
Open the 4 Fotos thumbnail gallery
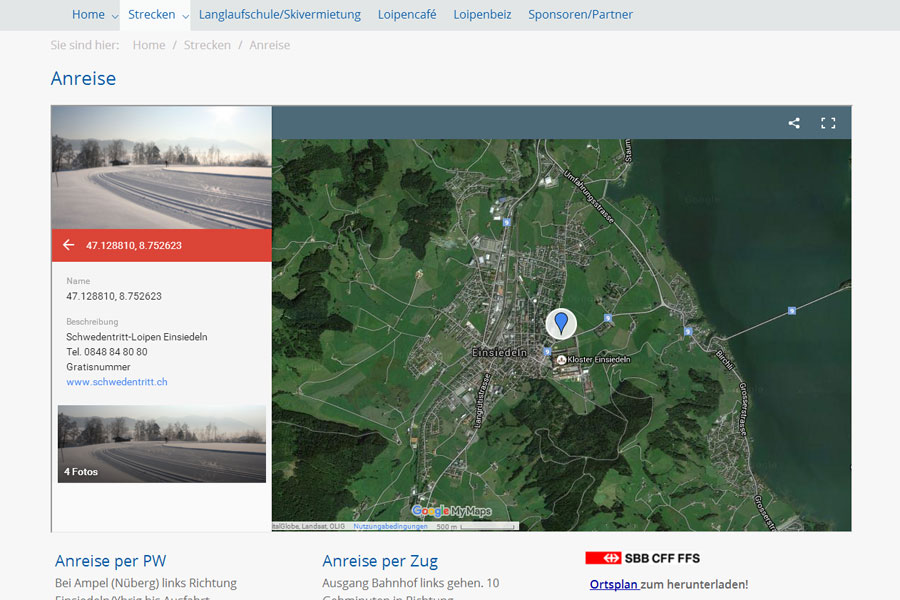162,444
